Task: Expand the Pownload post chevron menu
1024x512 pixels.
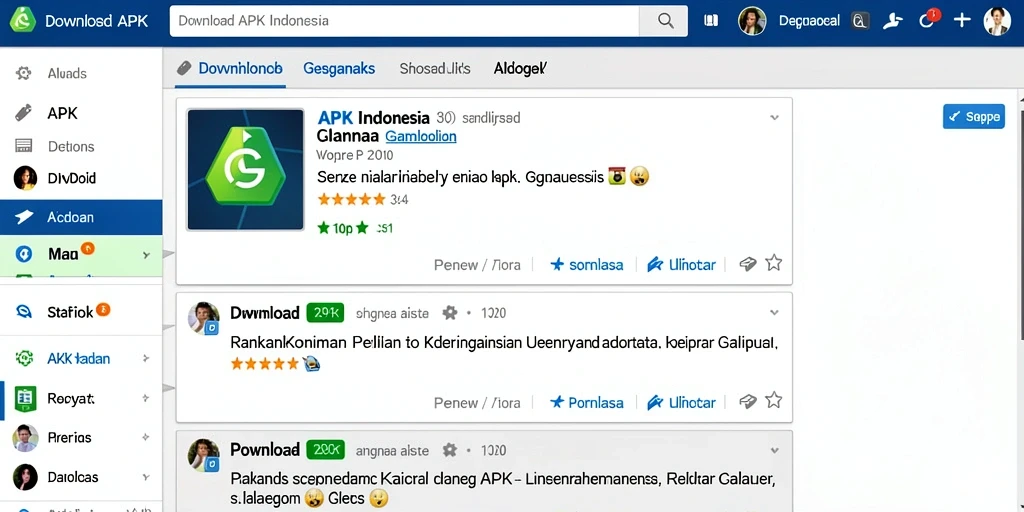Action: [x=774, y=450]
